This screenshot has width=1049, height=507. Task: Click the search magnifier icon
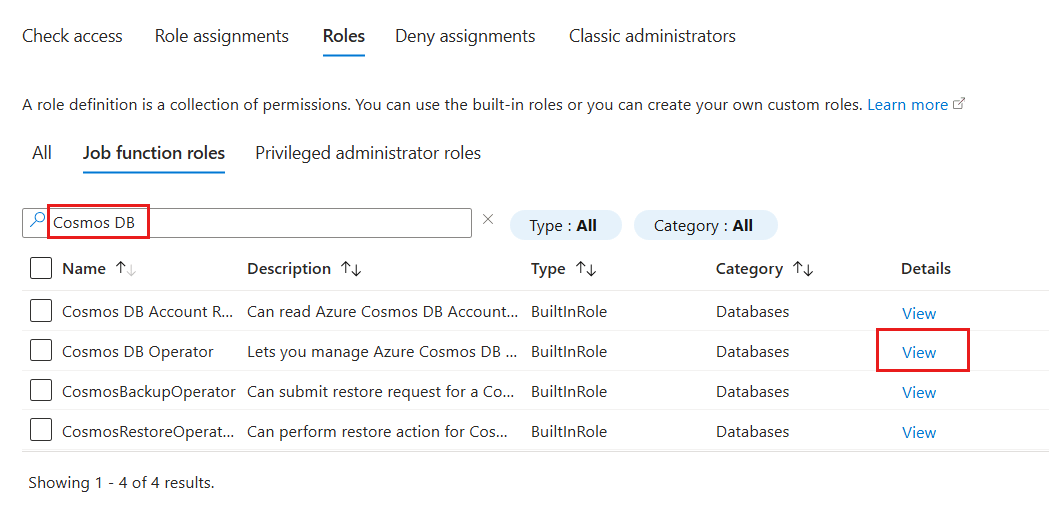click(37, 223)
